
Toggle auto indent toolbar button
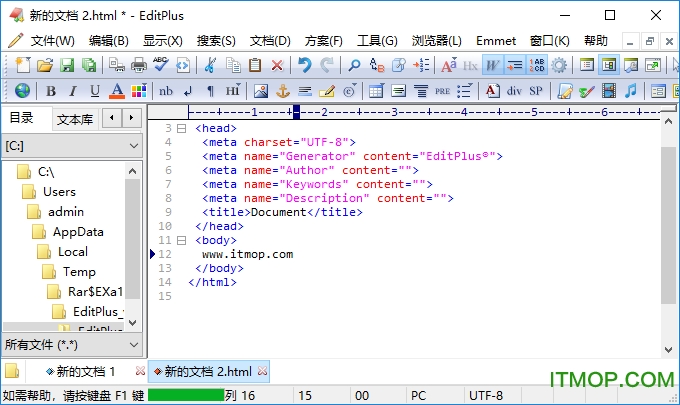coord(514,65)
